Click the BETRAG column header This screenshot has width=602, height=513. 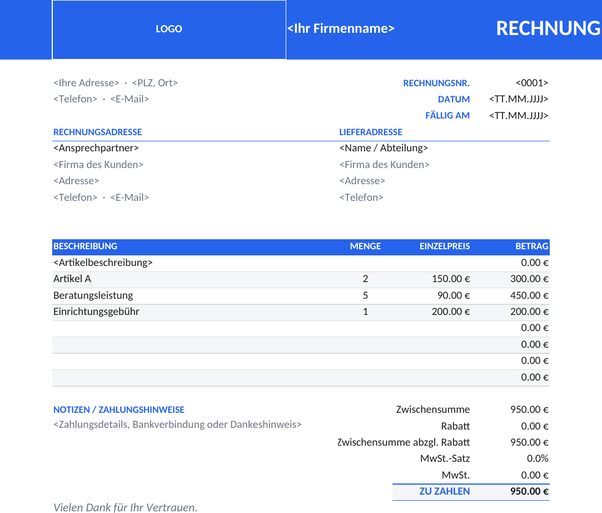[532, 247]
